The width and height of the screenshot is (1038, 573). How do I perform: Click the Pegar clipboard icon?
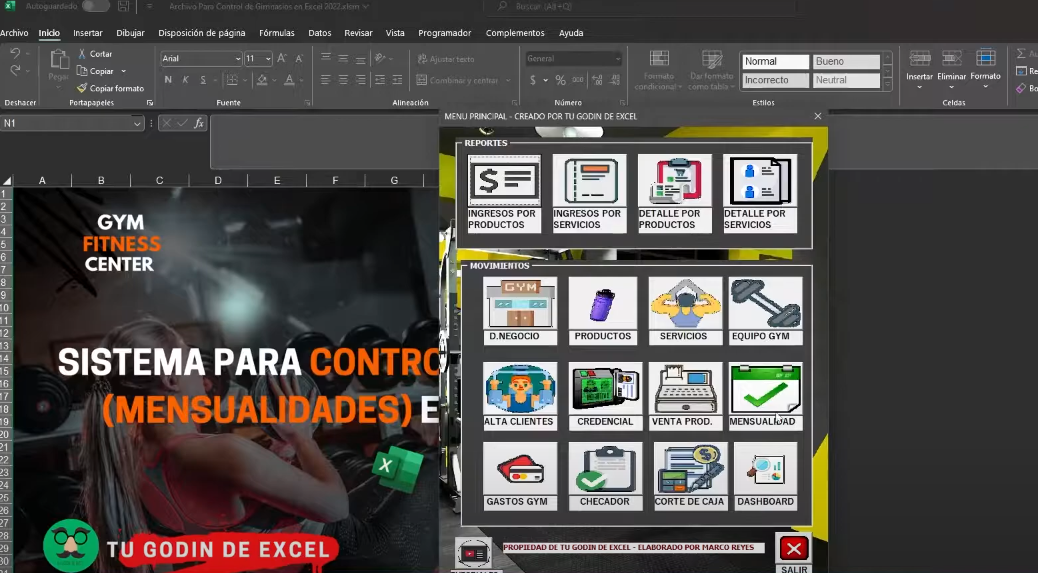59,61
